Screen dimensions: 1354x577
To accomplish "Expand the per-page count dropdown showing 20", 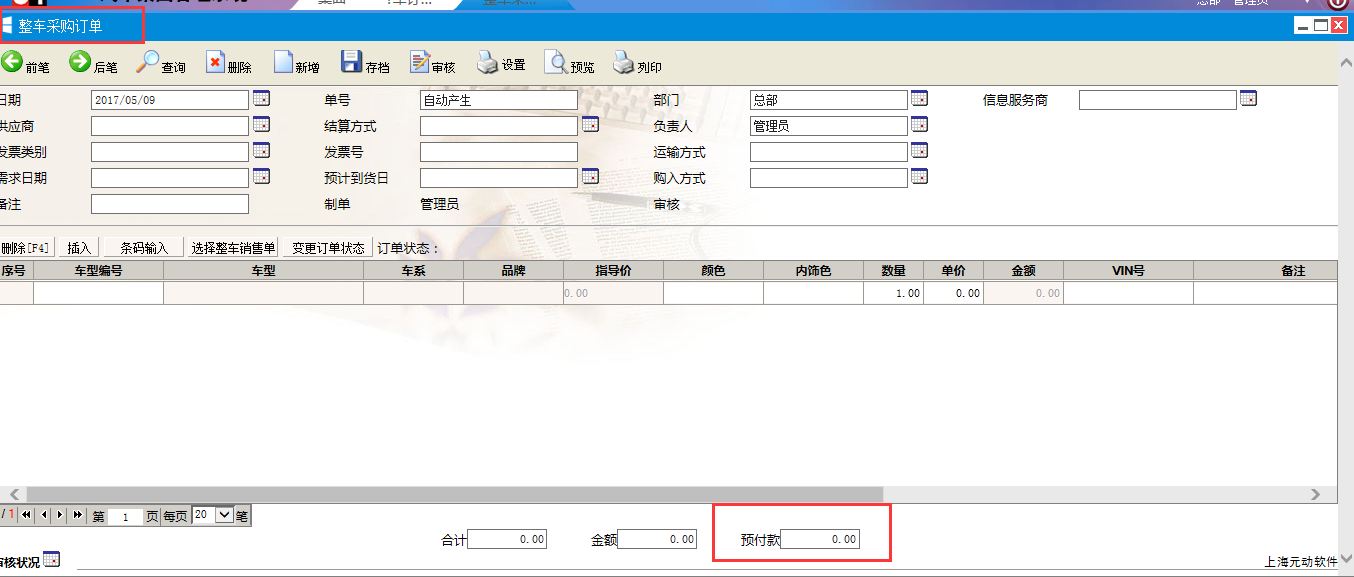I will pyautogui.click(x=224, y=515).
